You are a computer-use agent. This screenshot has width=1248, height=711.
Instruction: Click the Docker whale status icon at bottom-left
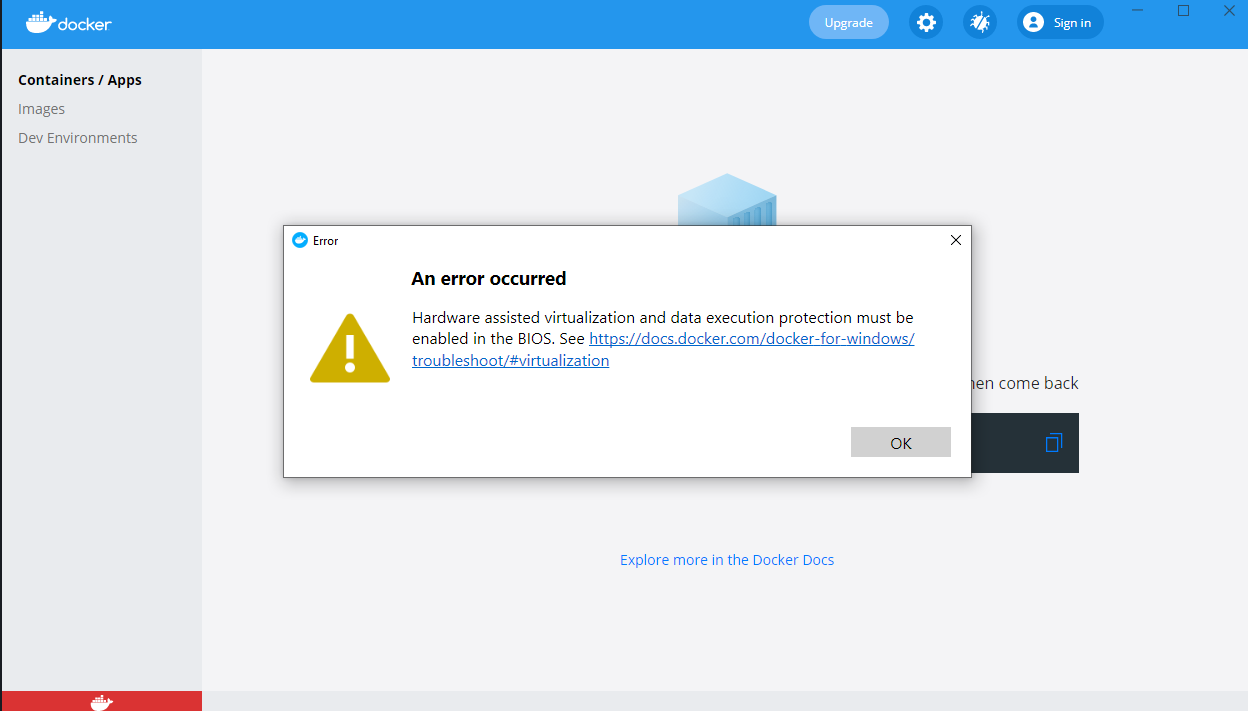pos(101,702)
